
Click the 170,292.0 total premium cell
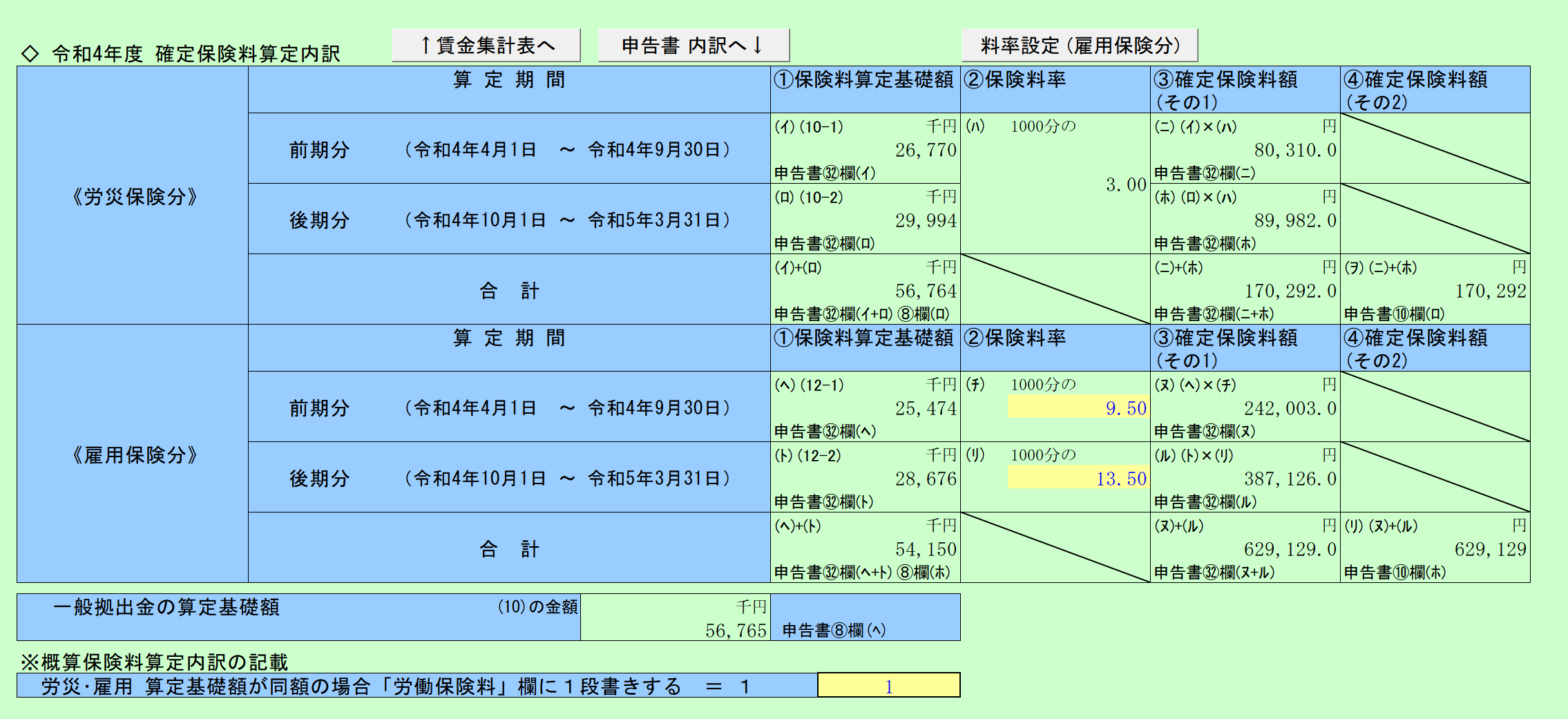click(1290, 291)
